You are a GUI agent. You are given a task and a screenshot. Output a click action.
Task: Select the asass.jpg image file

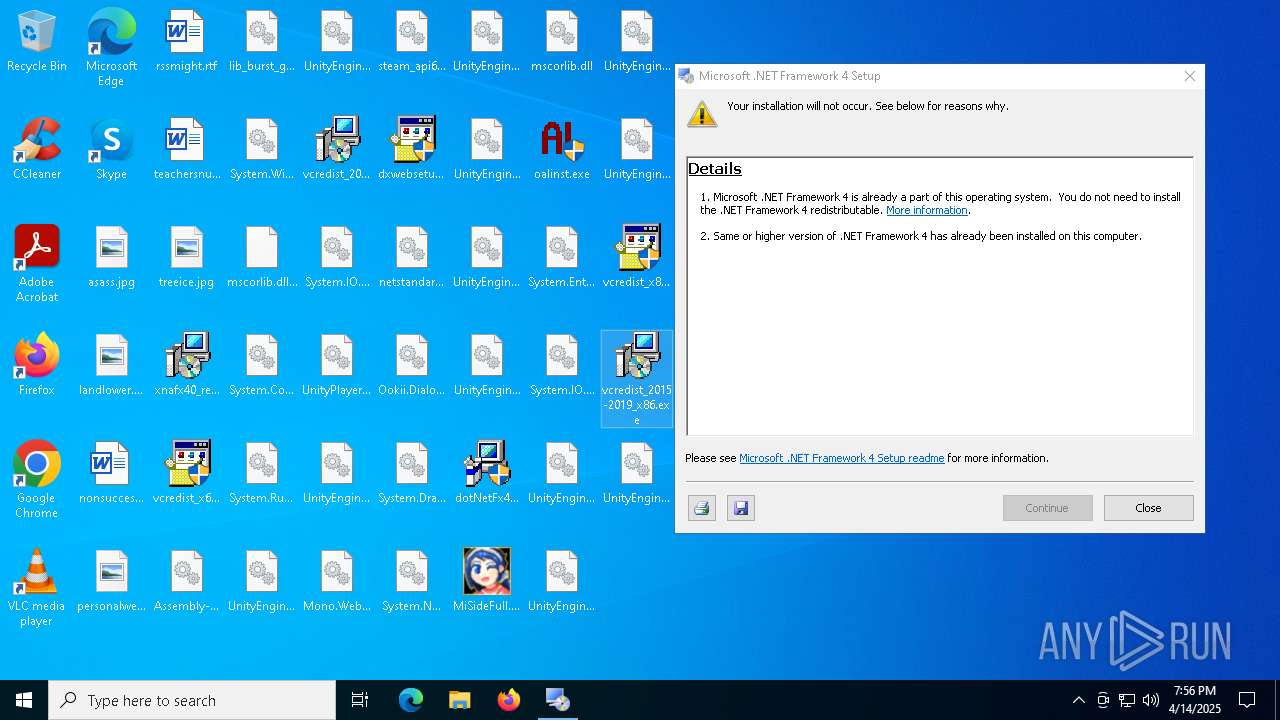pyautogui.click(x=111, y=257)
